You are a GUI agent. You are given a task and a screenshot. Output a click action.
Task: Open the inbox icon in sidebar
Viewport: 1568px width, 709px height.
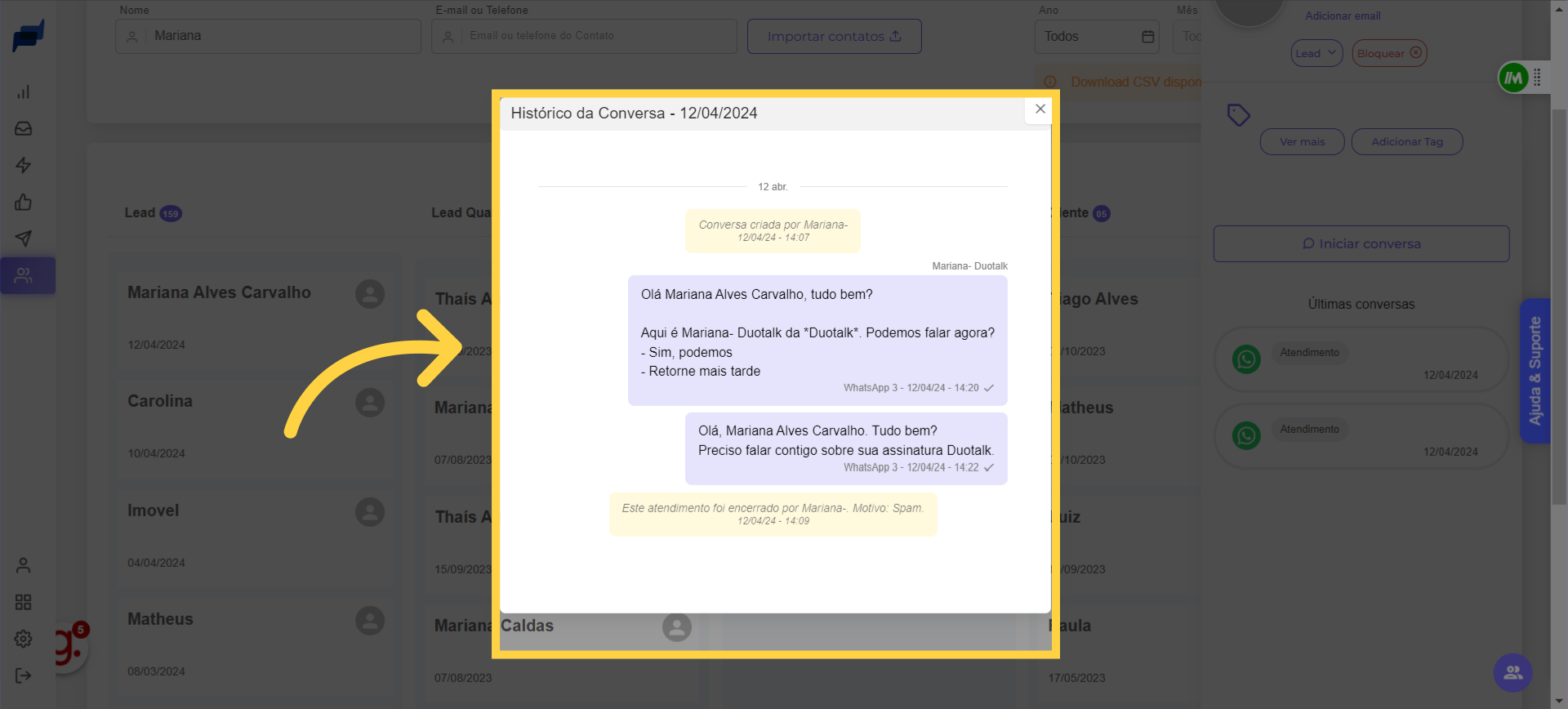click(x=24, y=129)
